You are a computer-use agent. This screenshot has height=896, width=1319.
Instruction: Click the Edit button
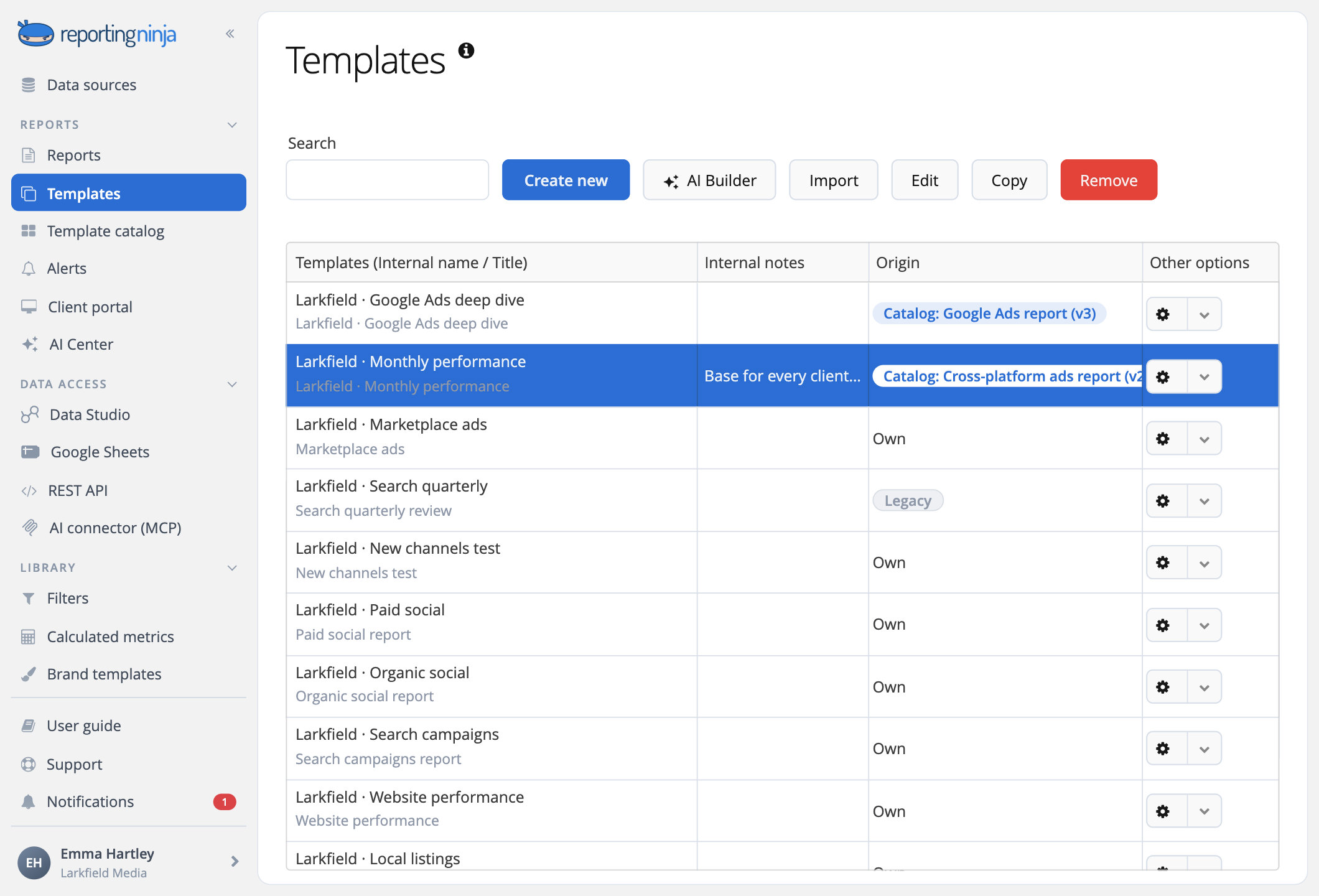click(925, 180)
